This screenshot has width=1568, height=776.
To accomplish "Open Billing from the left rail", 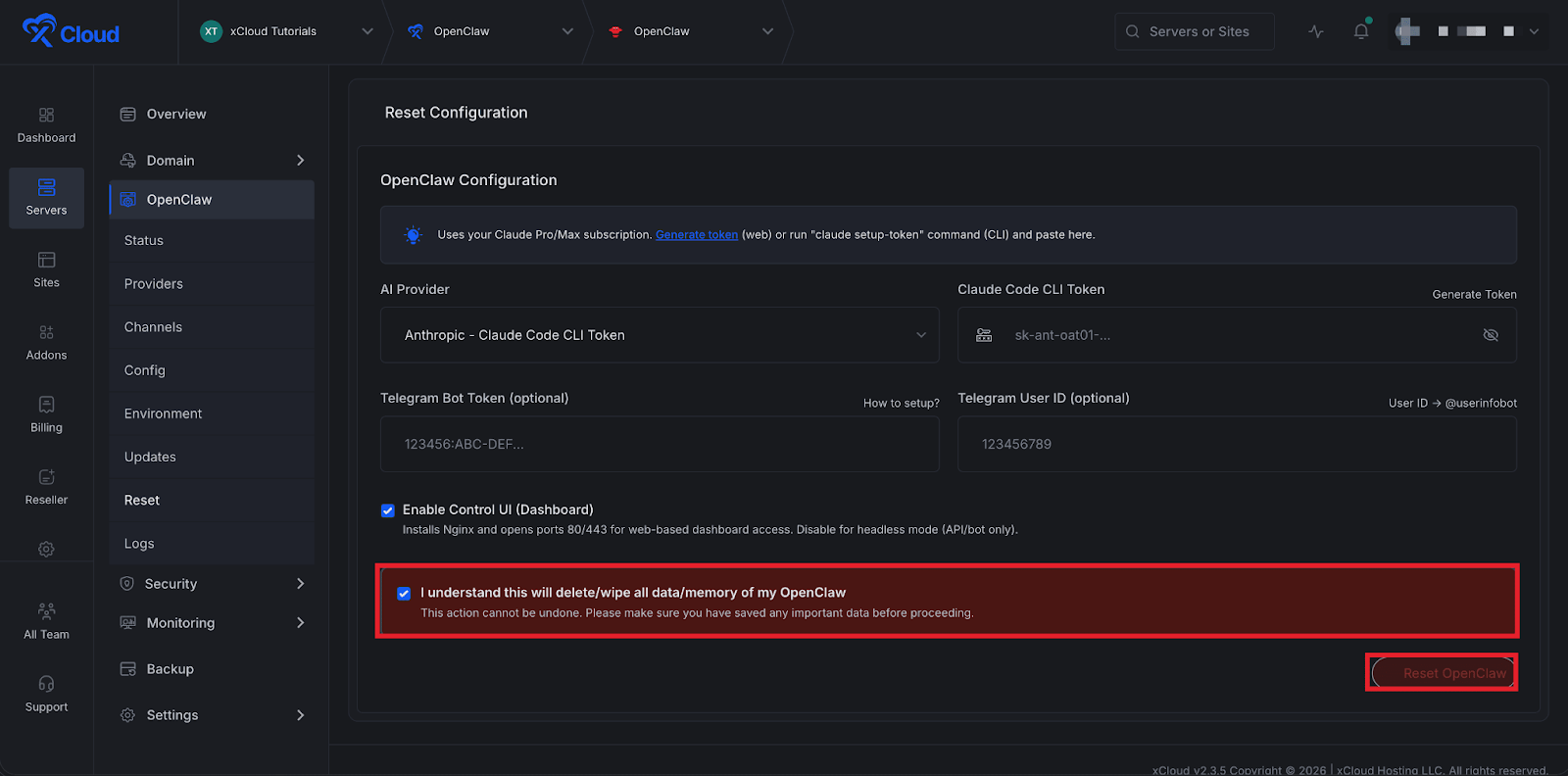I will (46, 405).
